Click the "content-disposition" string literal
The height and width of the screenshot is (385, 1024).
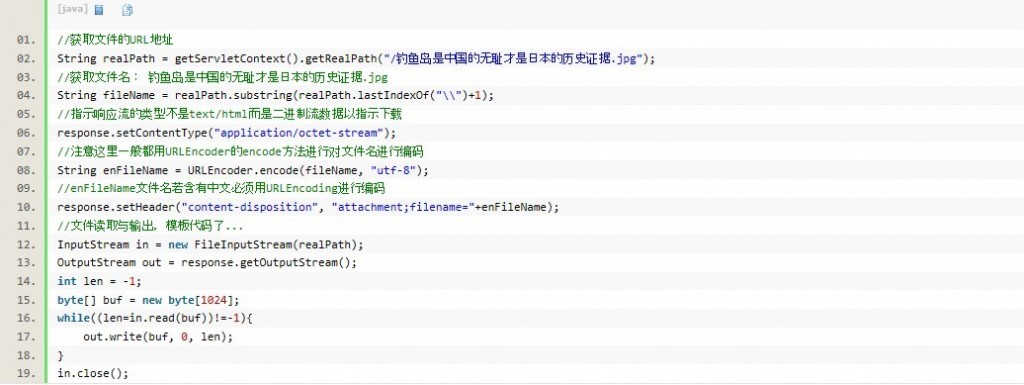(x=249, y=208)
